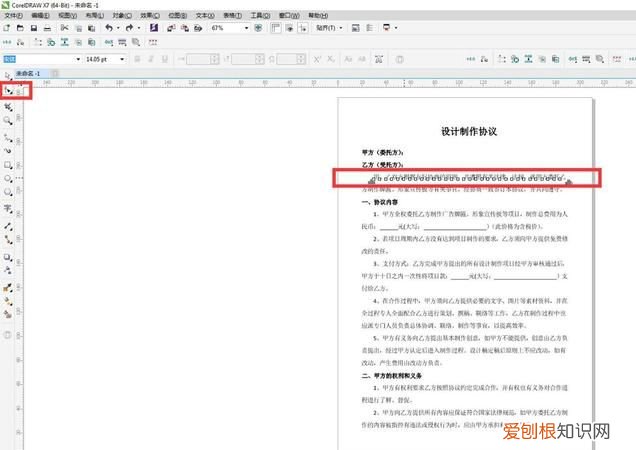This screenshot has height=450, width=636.
Task: Expand the font name list dropdown
Action: pos(78,59)
